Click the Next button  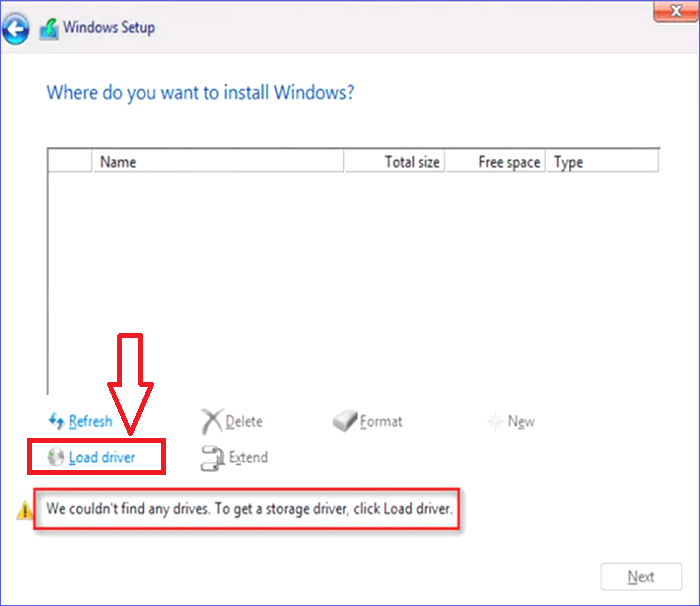(x=641, y=577)
